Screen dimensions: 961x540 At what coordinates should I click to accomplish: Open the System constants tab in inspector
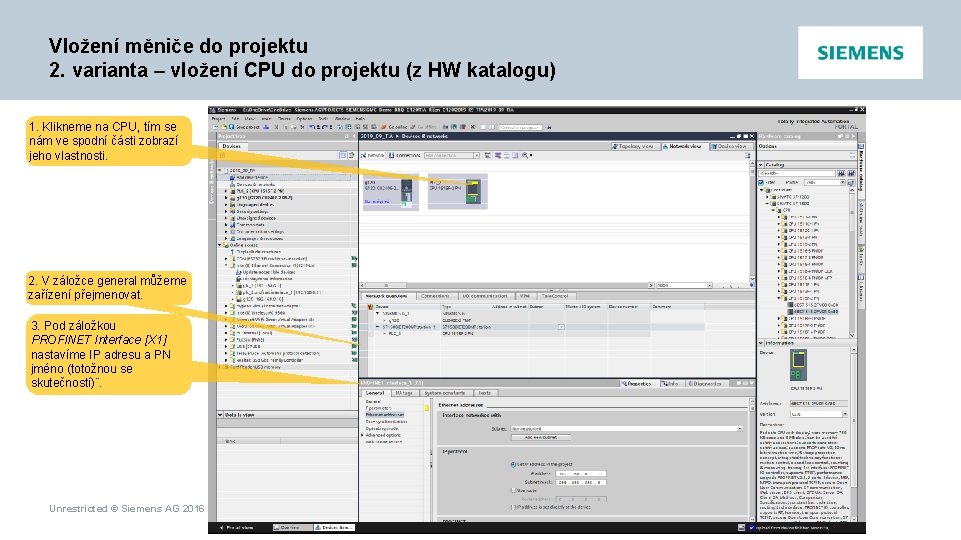click(445, 393)
